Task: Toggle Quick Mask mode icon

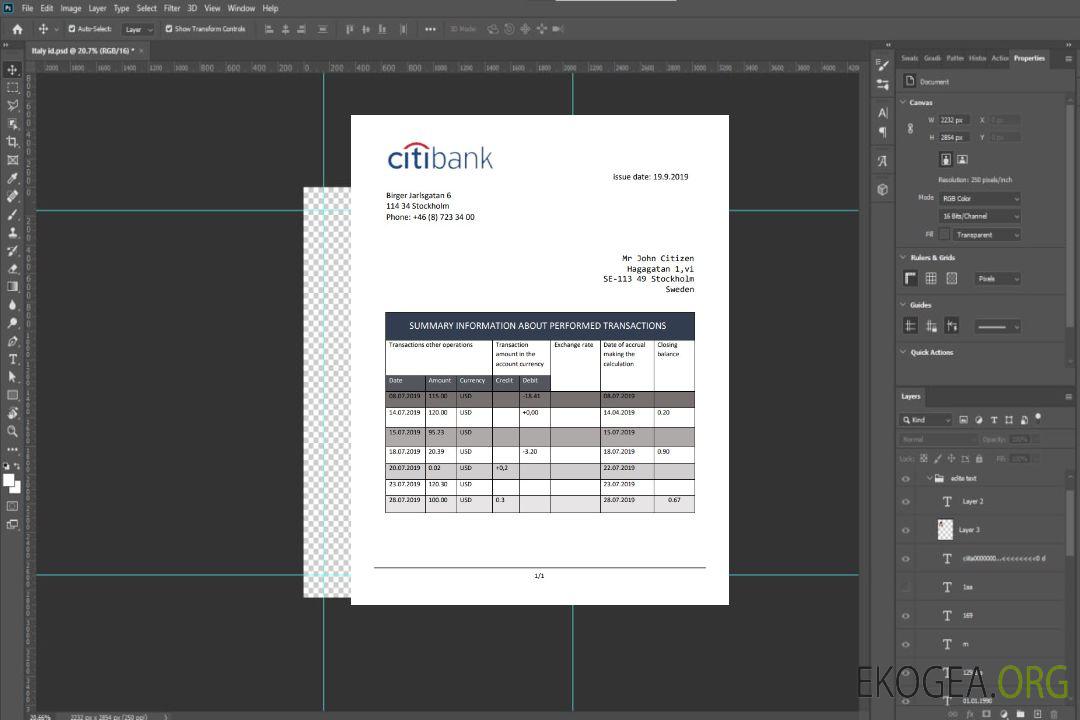Action: pyautogui.click(x=12, y=506)
